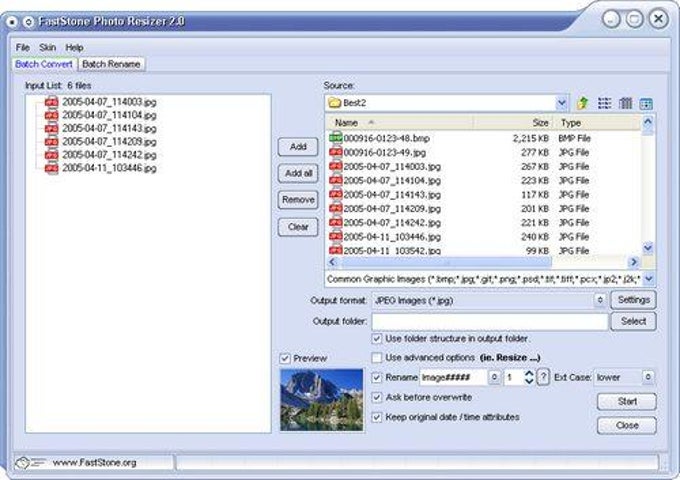Image resolution: width=680 pixels, height=480 pixels.
Task: Expand the Best2 source folder dropdown
Action: 561,103
